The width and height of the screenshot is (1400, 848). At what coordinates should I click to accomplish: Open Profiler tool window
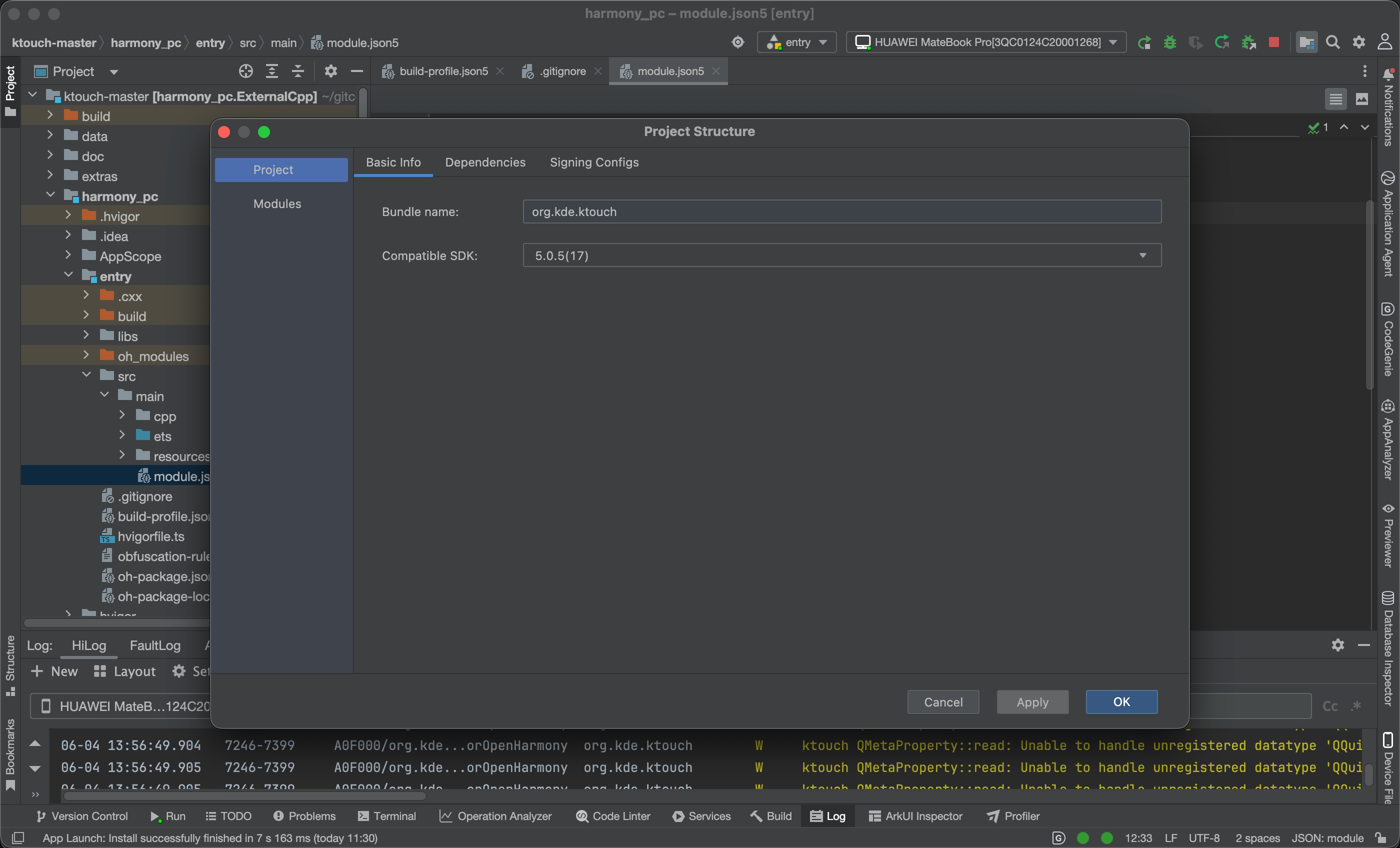click(1013, 816)
